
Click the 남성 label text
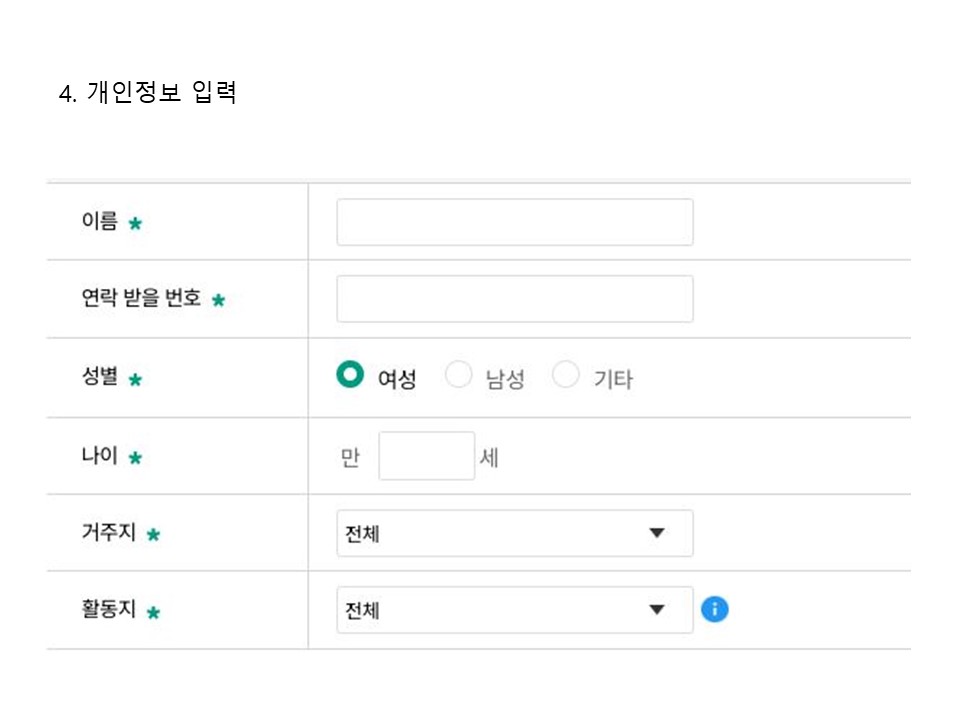[x=505, y=380]
